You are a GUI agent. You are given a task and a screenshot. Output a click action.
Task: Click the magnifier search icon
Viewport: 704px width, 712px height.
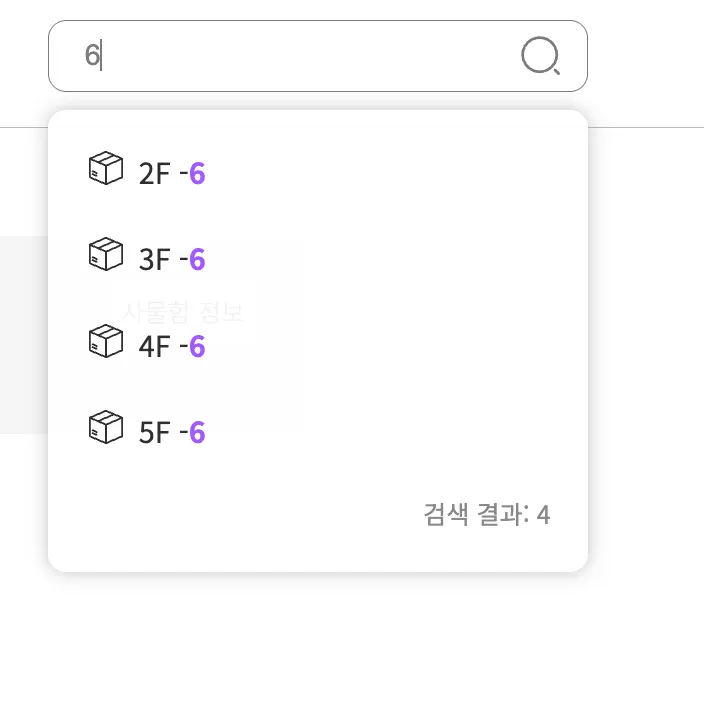click(x=540, y=56)
